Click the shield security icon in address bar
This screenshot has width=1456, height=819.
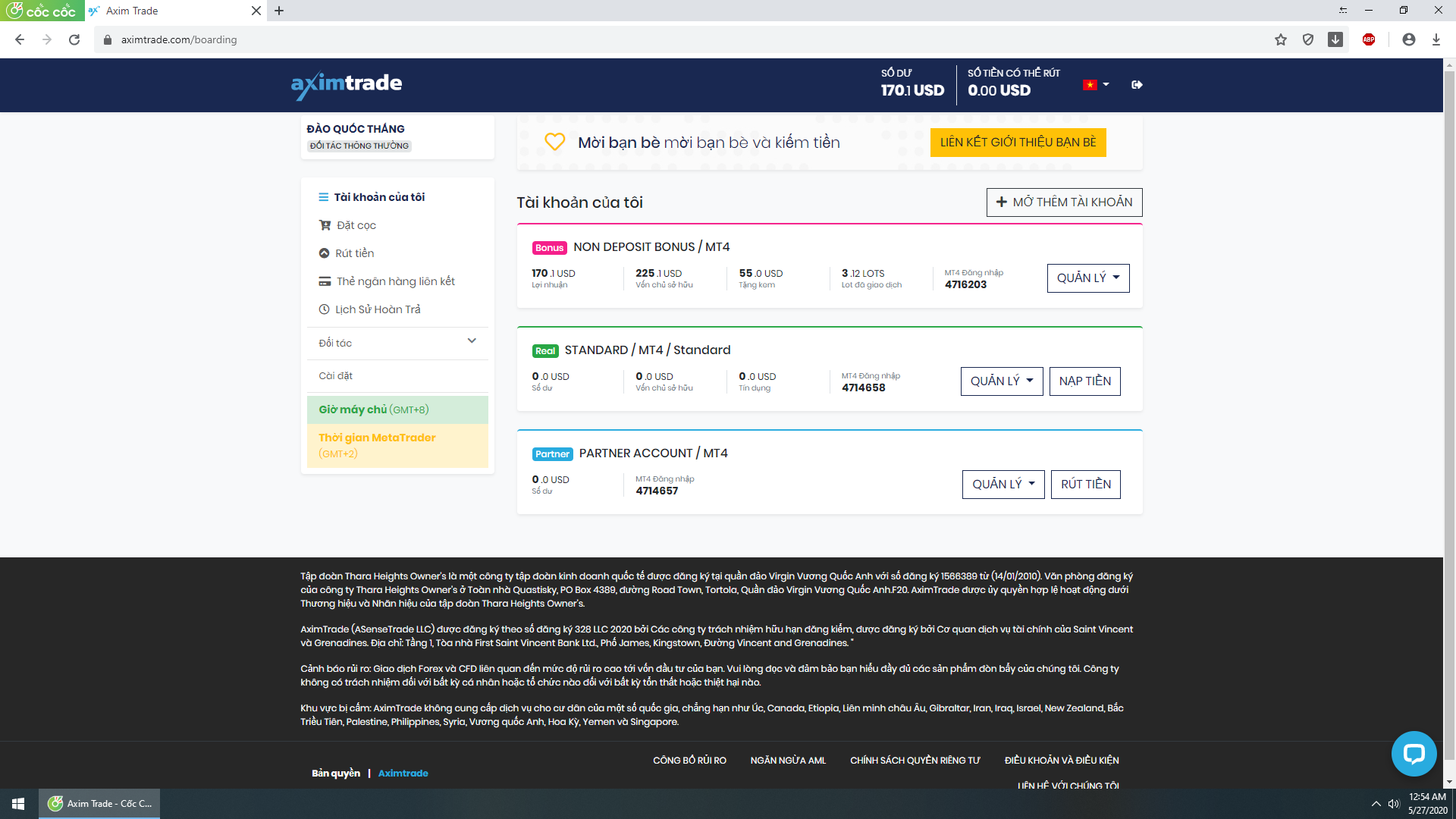[x=1308, y=39]
